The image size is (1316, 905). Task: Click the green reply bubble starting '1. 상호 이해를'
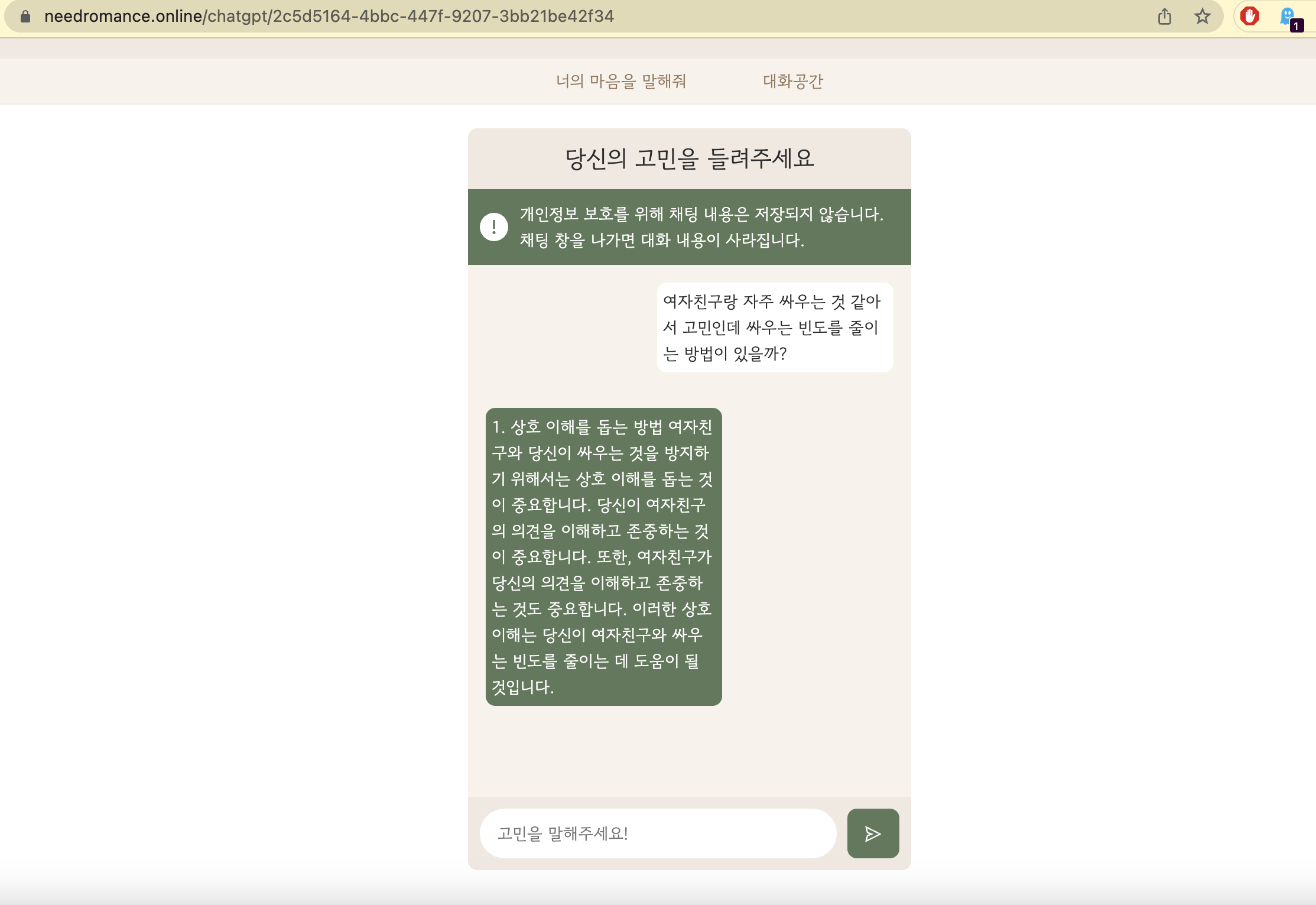(603, 556)
